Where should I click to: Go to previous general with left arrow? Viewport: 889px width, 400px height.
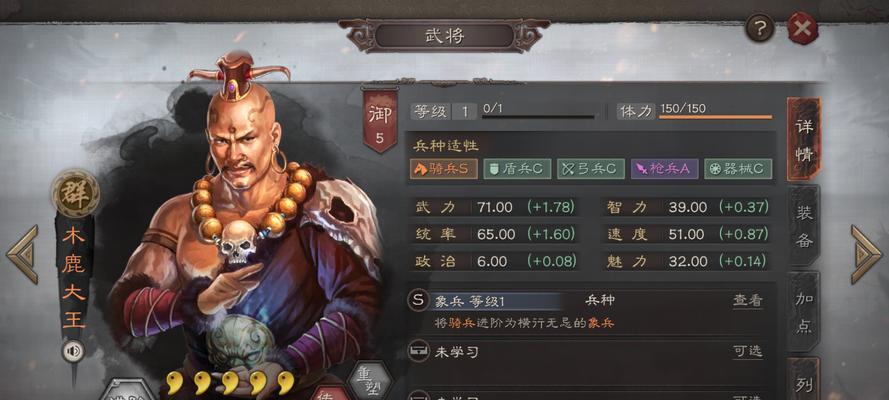(22, 254)
